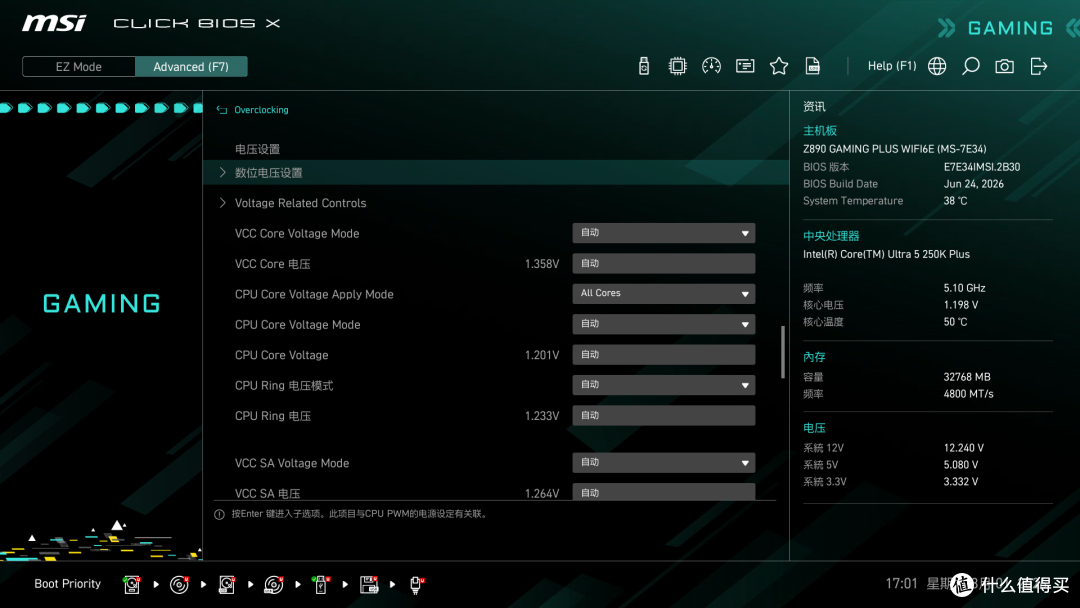Click BIOS version E7E34IMSI.2B30
The image size is (1080, 608).
point(982,167)
